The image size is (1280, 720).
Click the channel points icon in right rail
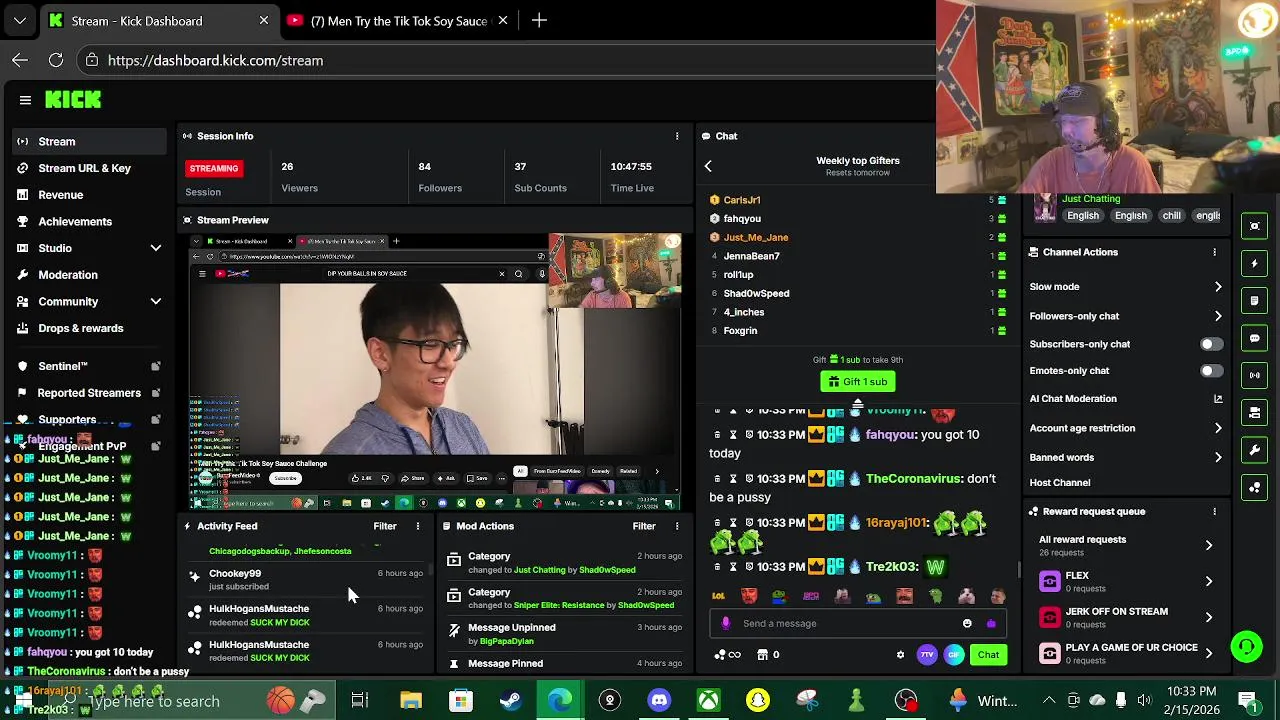pyautogui.click(x=1255, y=487)
